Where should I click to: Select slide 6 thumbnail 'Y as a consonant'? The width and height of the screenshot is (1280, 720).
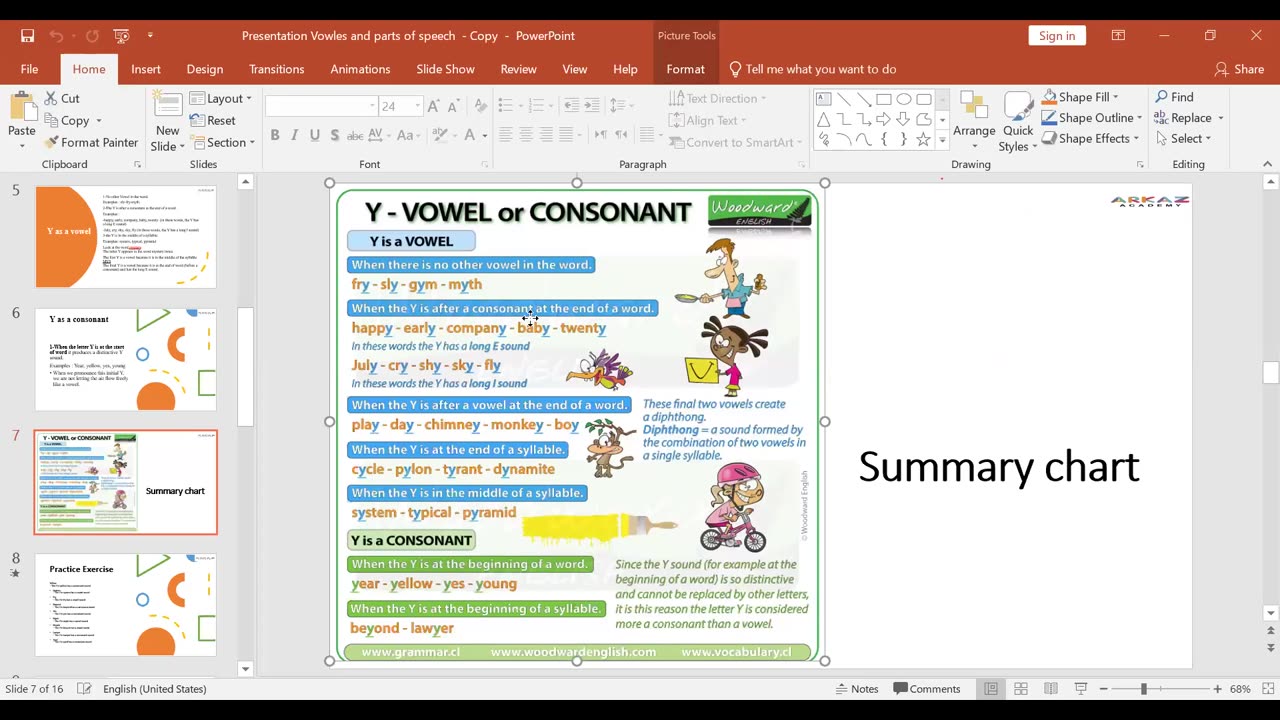click(x=126, y=360)
